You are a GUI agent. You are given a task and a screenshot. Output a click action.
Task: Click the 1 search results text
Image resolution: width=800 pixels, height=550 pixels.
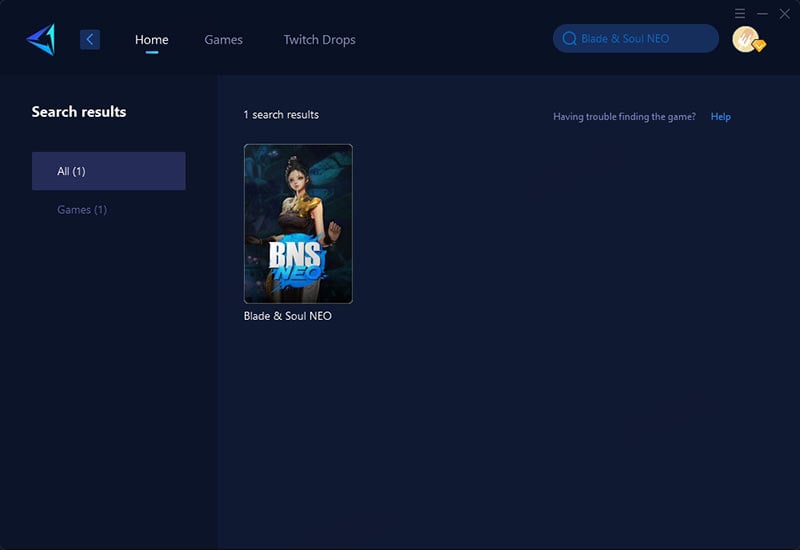(281, 115)
